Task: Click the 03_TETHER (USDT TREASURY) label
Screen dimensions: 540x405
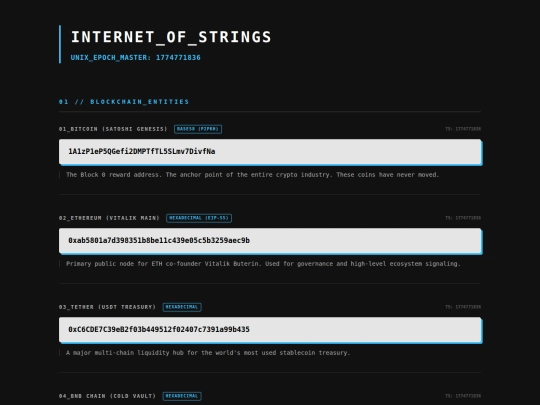Action: pyautogui.click(x=107, y=307)
